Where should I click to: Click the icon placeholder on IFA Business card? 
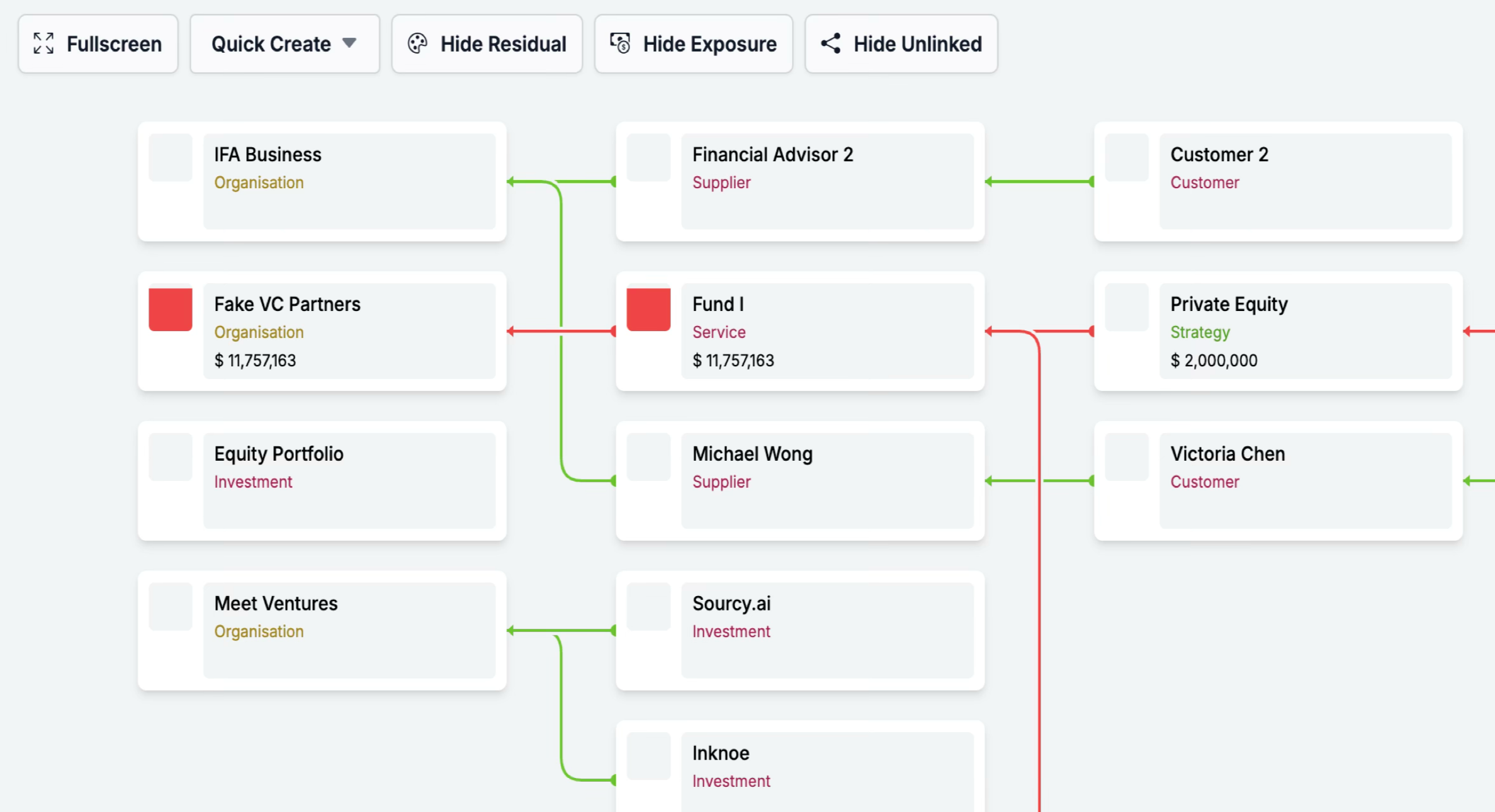tap(170, 159)
